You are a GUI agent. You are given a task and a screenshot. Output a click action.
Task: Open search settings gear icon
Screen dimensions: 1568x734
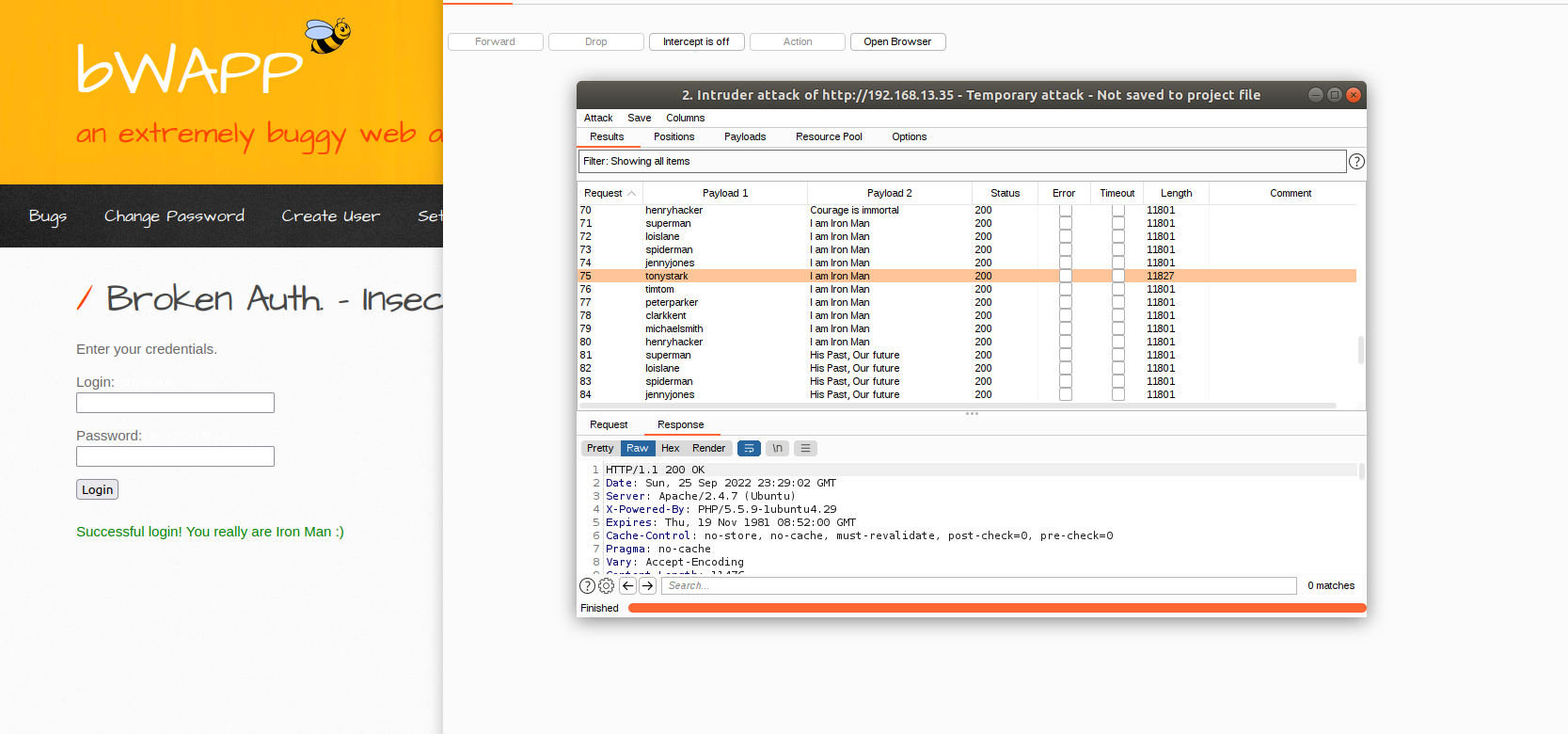(607, 586)
